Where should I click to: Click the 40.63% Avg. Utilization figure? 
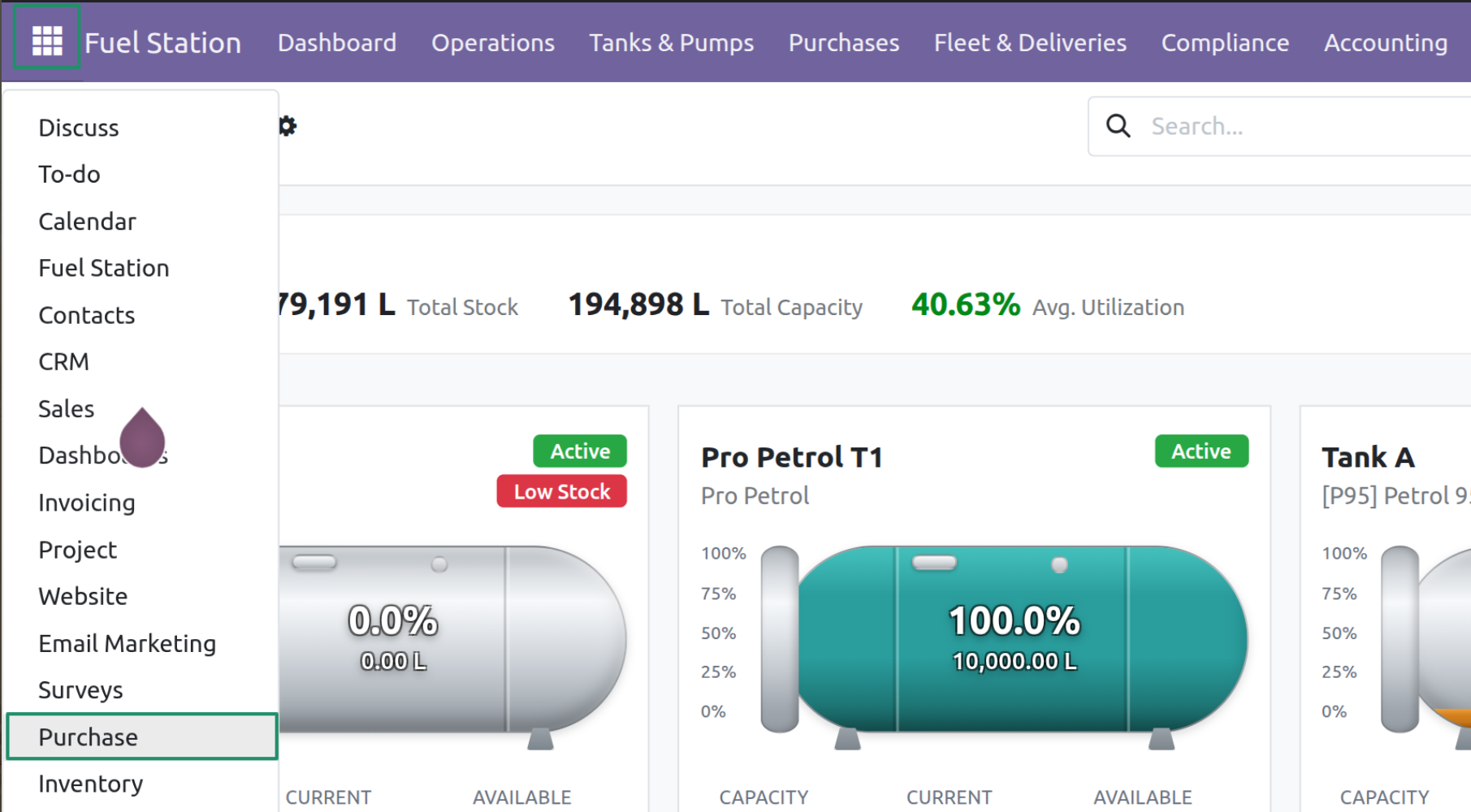click(1048, 305)
